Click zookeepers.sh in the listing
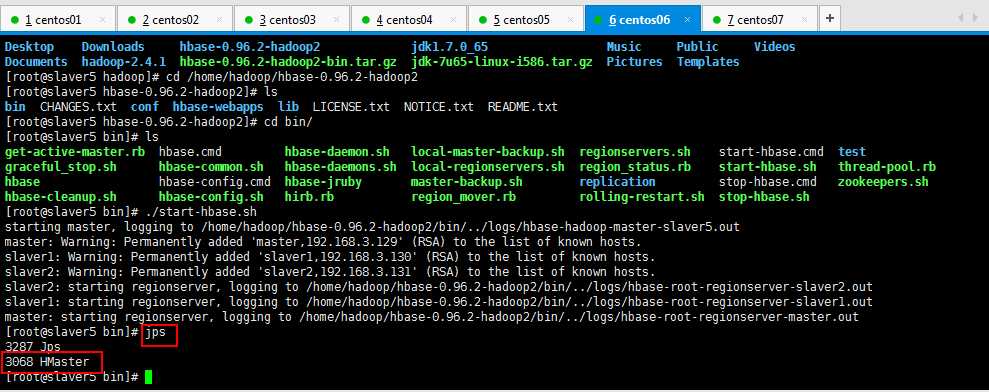Screen dimensions: 989x392 coord(884,182)
